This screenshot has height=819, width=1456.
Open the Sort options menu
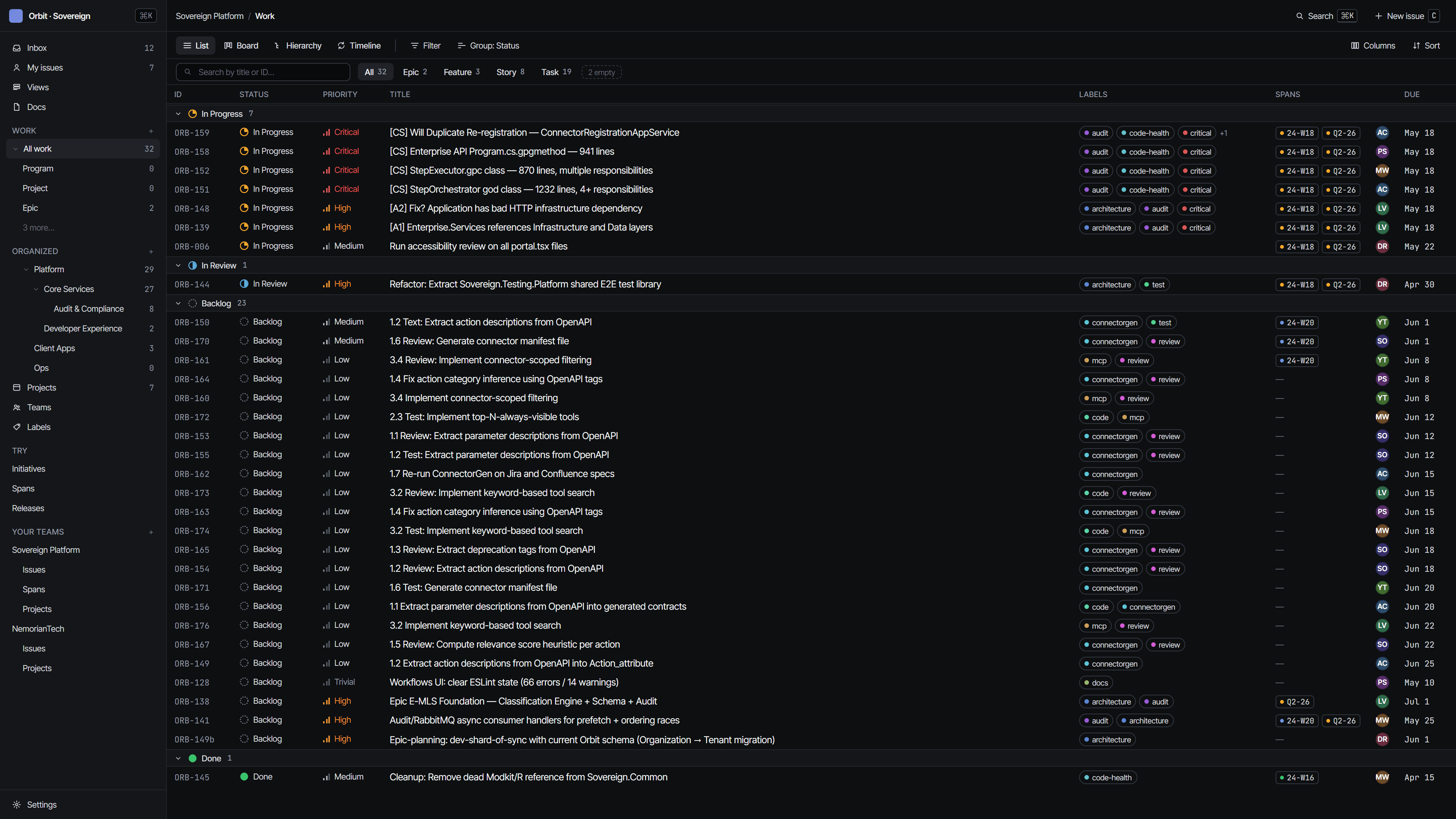pyautogui.click(x=1426, y=46)
